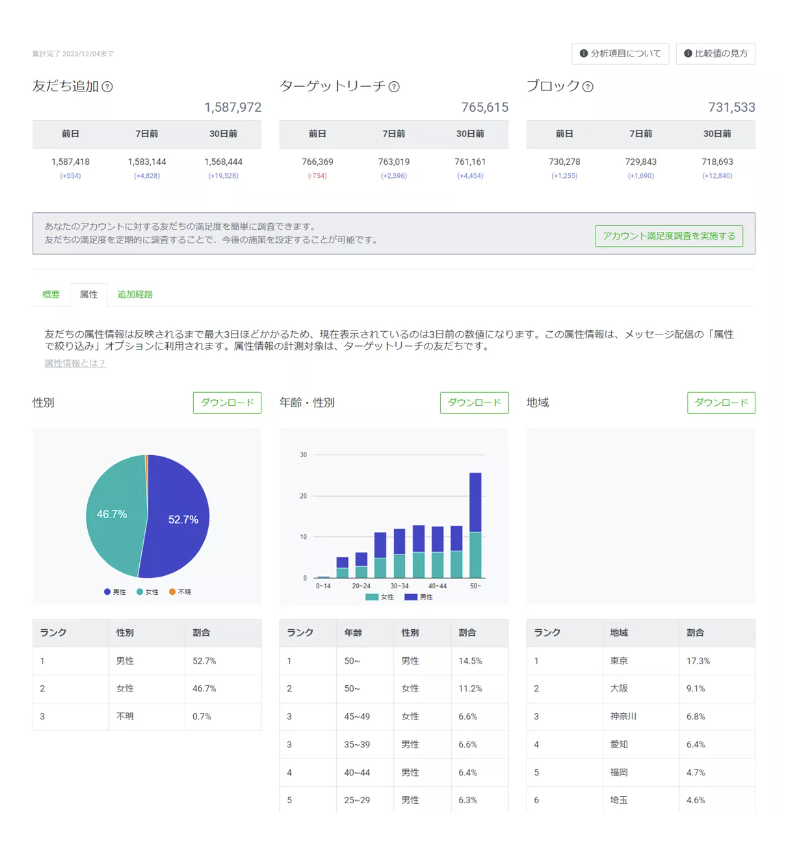Click previous-day friends value 1,587,418

[71, 162]
